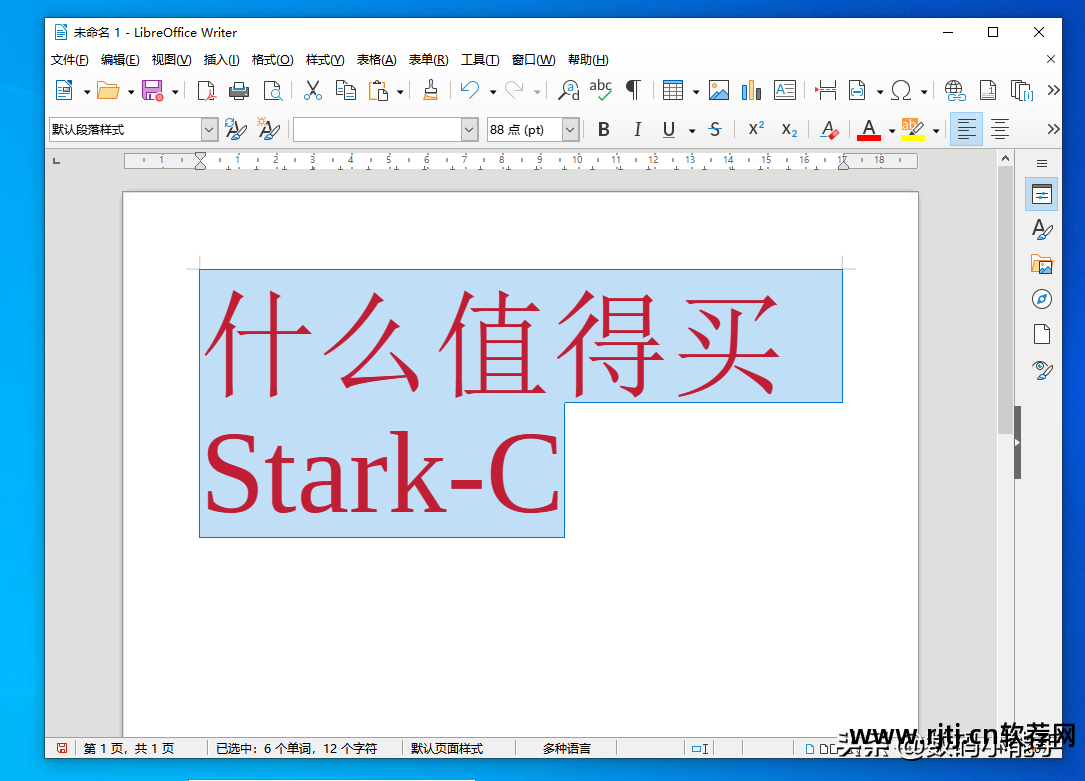
Task: Open the 格式(O) menu
Action: 273,60
